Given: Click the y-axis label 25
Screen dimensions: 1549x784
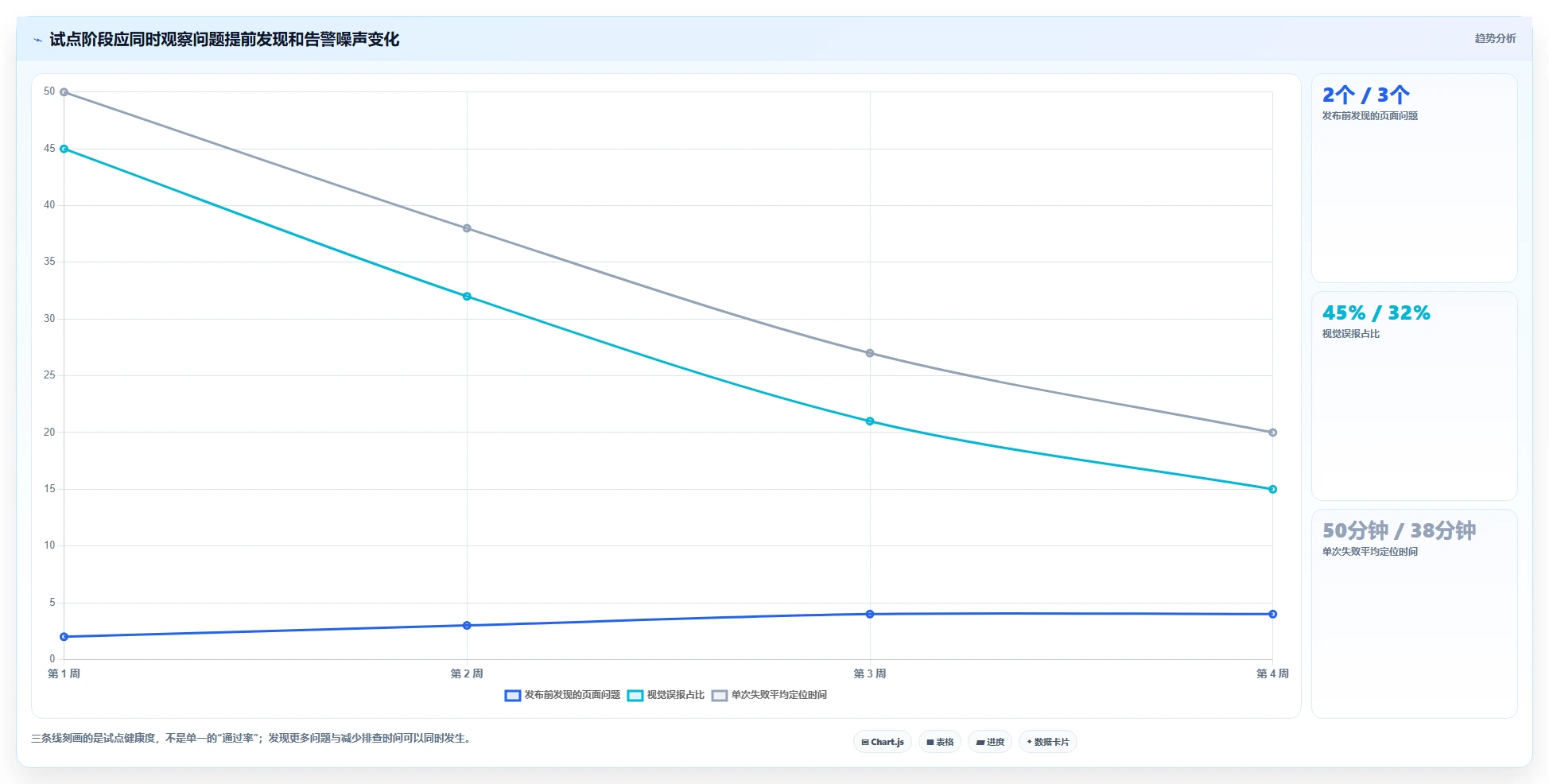Looking at the screenshot, I should (49, 375).
